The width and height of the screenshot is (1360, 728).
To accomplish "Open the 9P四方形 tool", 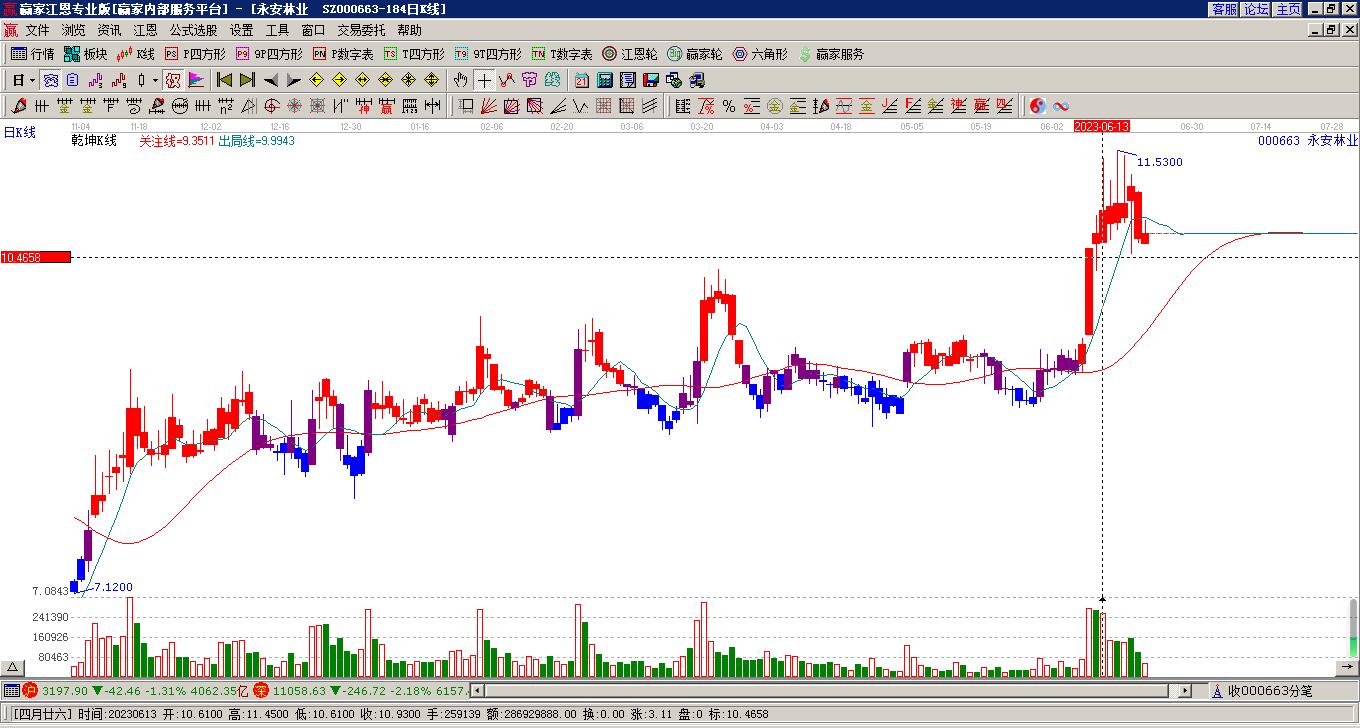I will point(269,54).
